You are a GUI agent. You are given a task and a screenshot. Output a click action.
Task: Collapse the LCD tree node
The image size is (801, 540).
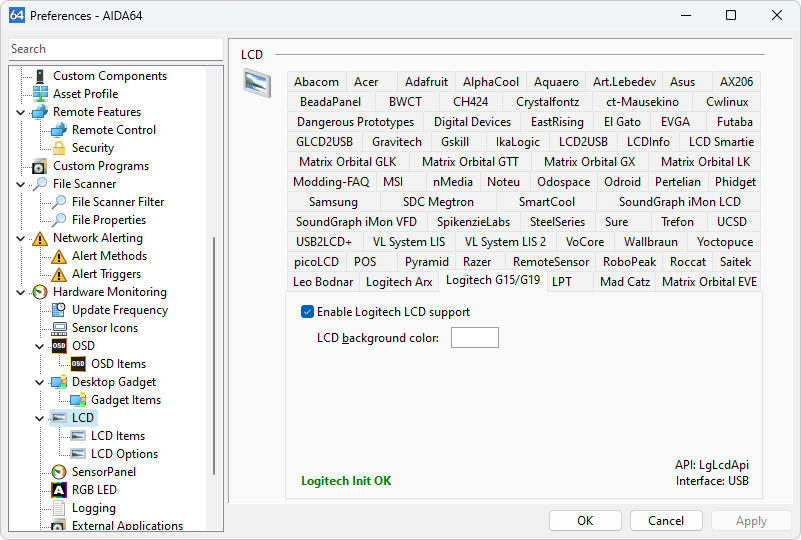coord(40,418)
